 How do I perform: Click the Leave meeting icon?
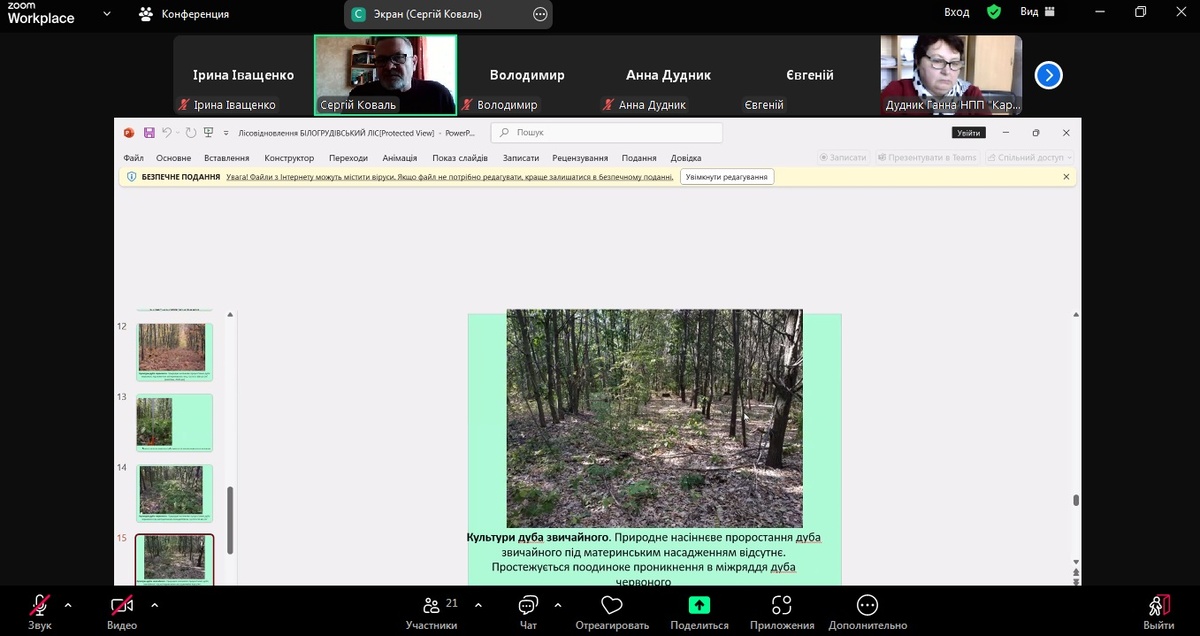[1159, 606]
